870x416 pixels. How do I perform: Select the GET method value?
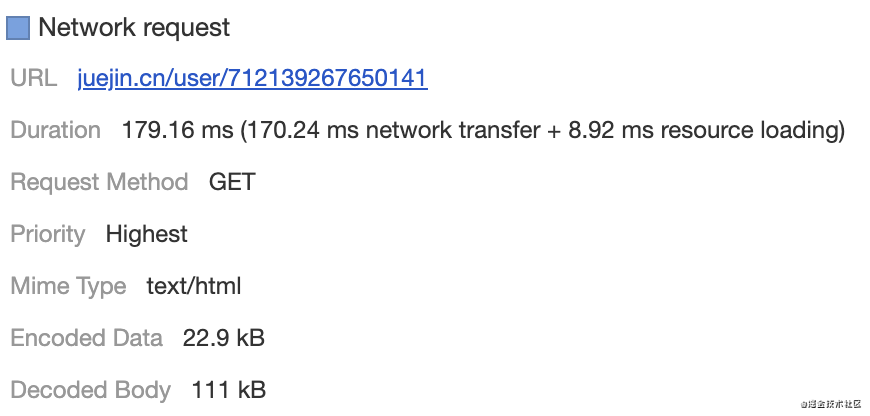[x=232, y=182]
